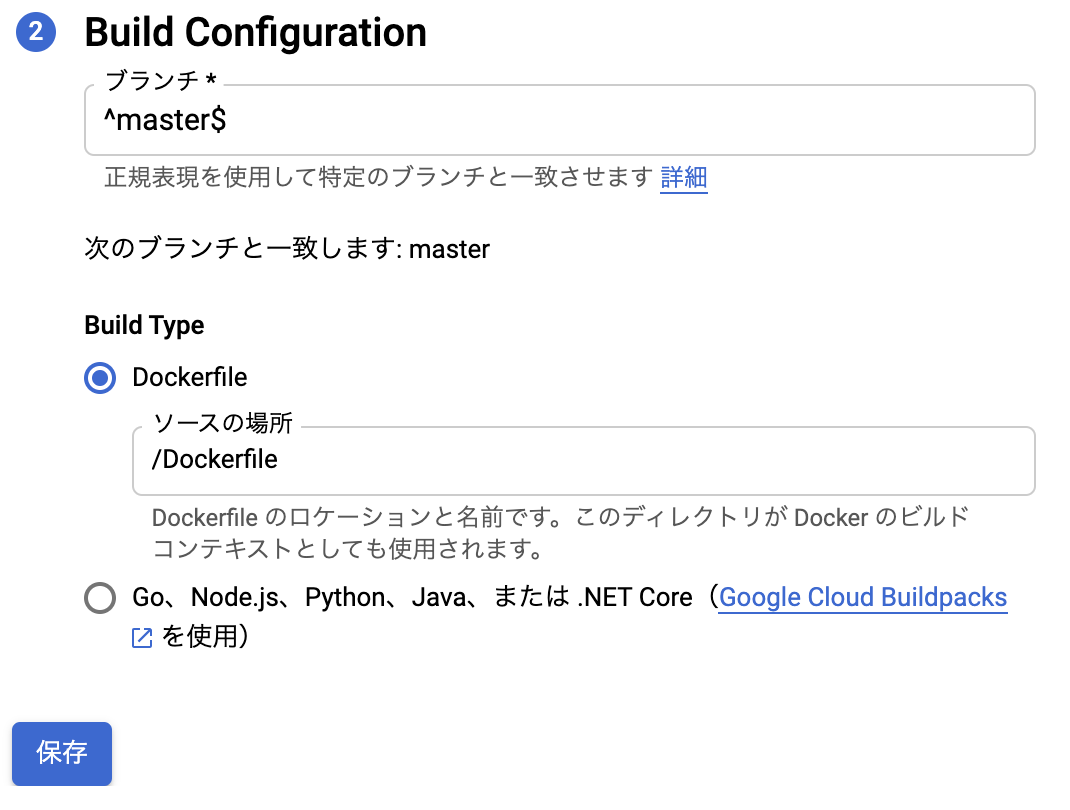This screenshot has height=810, width=1070.
Task: Click the matched branch text showing master
Action: coord(286,249)
